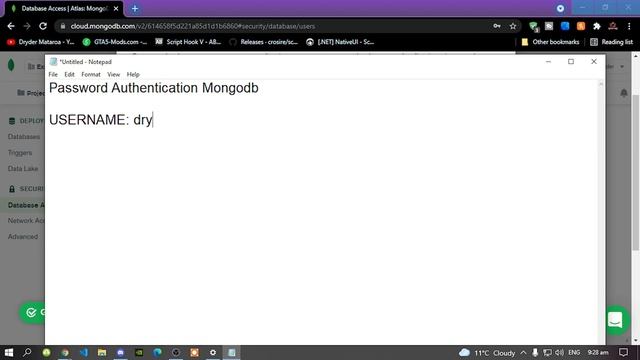The height and width of the screenshot is (360, 640).
Task: Click the orange extension icon
Action: (581, 26)
